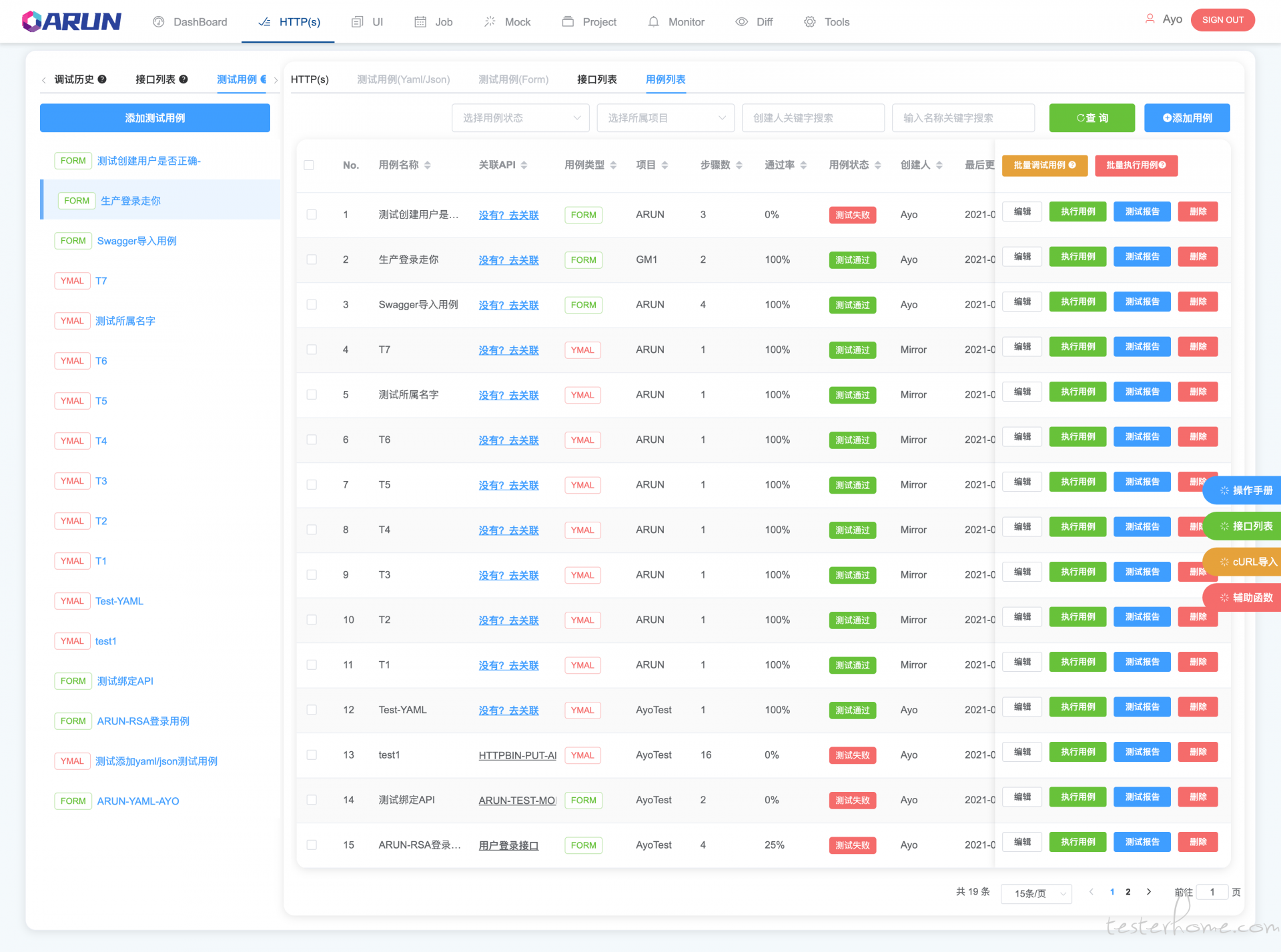Check row 1 测试创建用户是 checkbox
The height and width of the screenshot is (952, 1281).
[312, 215]
